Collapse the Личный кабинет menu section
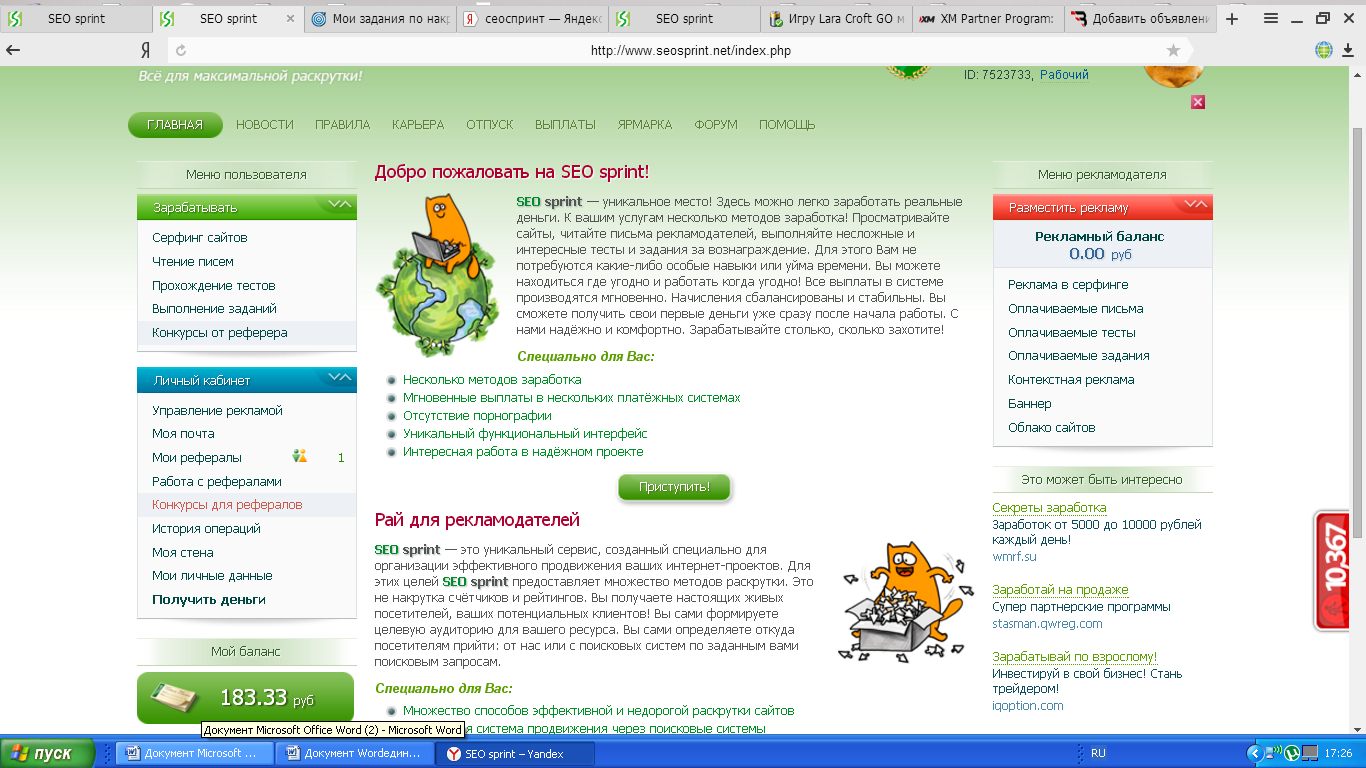 tap(339, 379)
